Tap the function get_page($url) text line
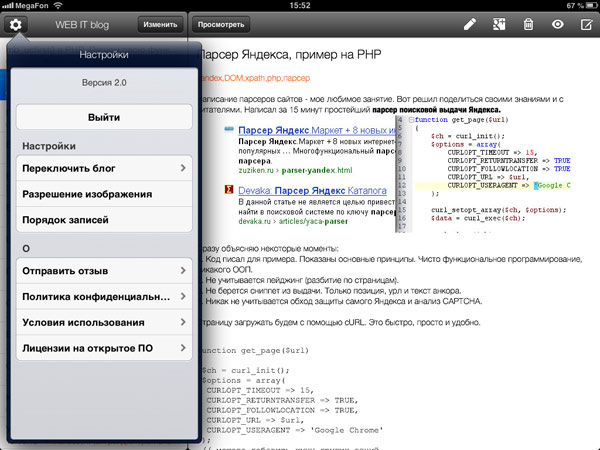600x450 pixels. pos(255,351)
